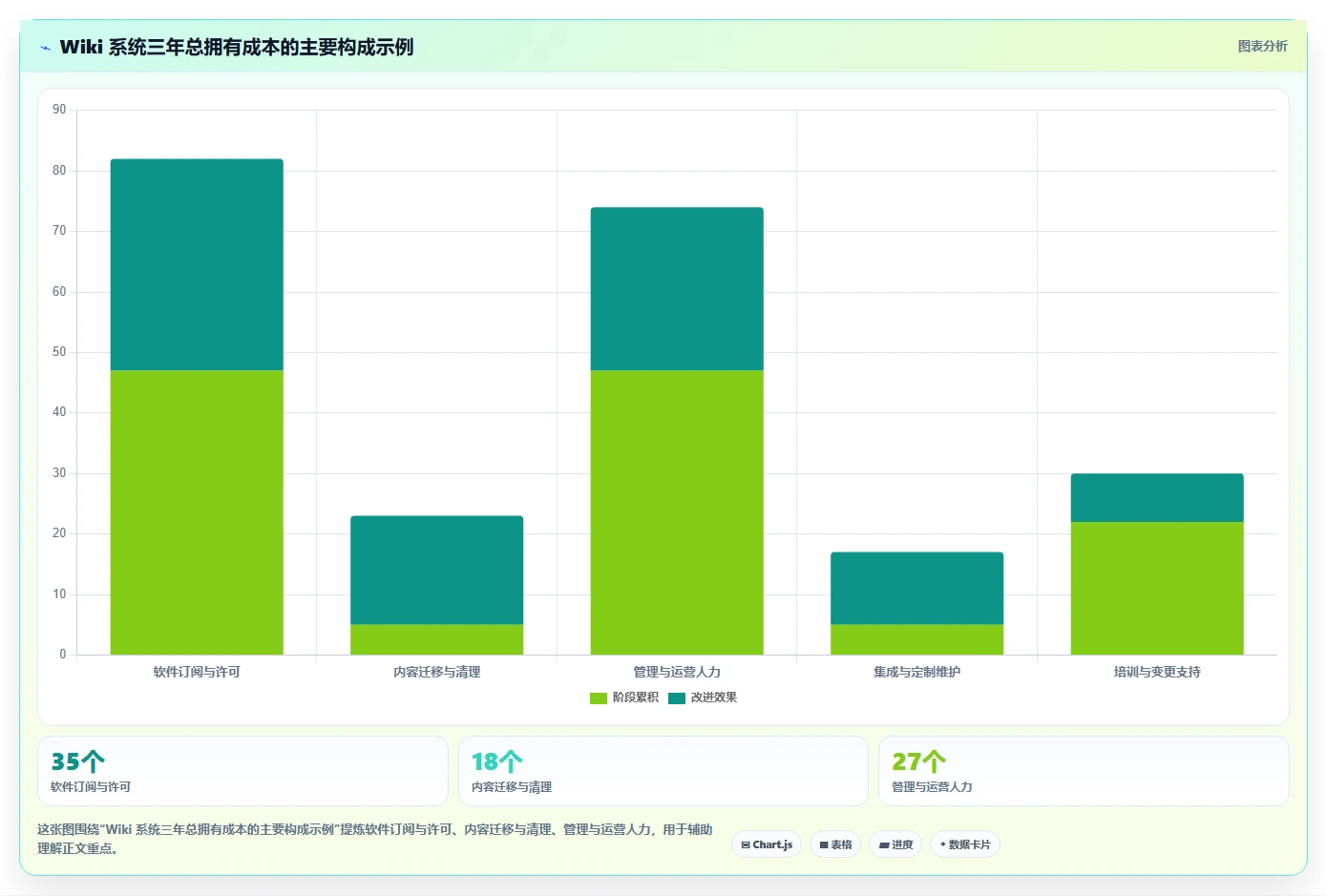Click the green segment of the 管理与运营人力 bar
The width and height of the screenshot is (1327, 896).
[677, 512]
